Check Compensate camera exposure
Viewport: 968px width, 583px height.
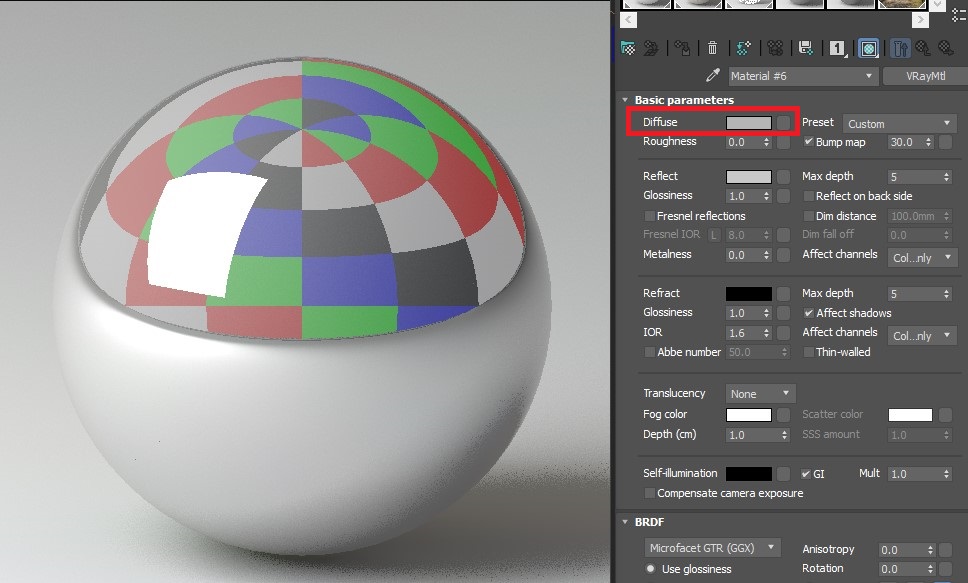(650, 493)
